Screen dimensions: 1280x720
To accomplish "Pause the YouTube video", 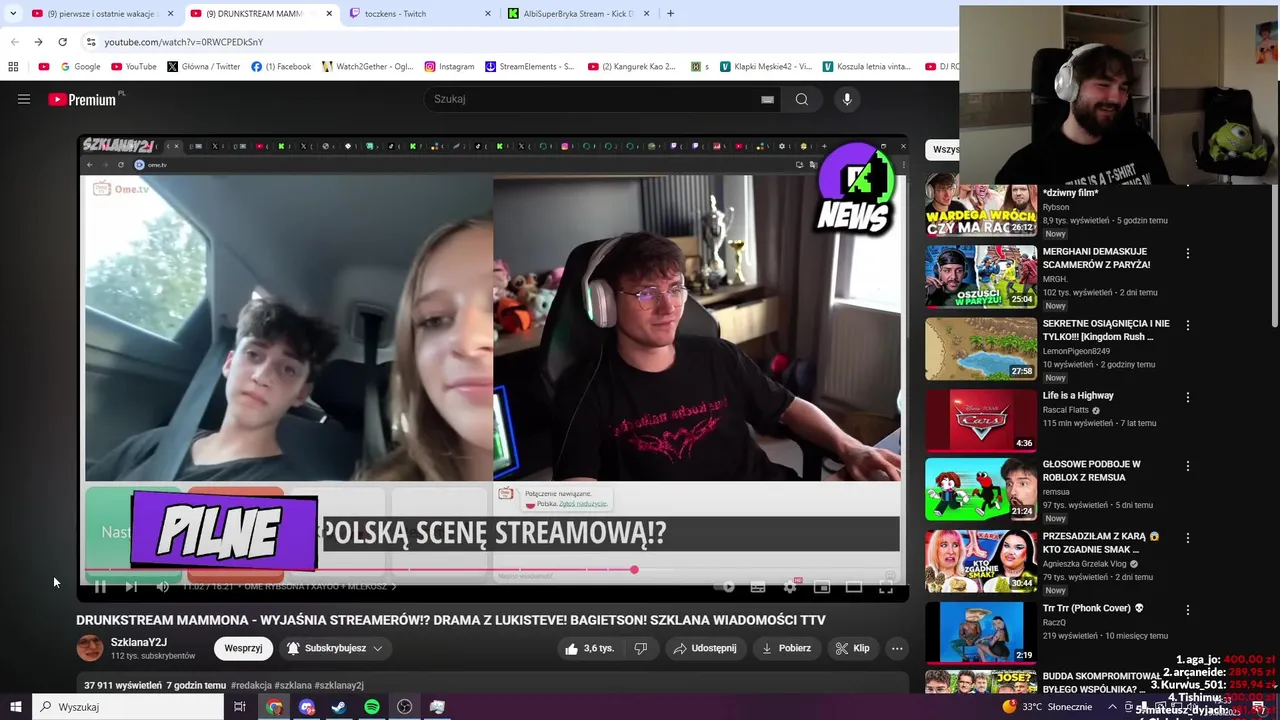I will 100,587.
